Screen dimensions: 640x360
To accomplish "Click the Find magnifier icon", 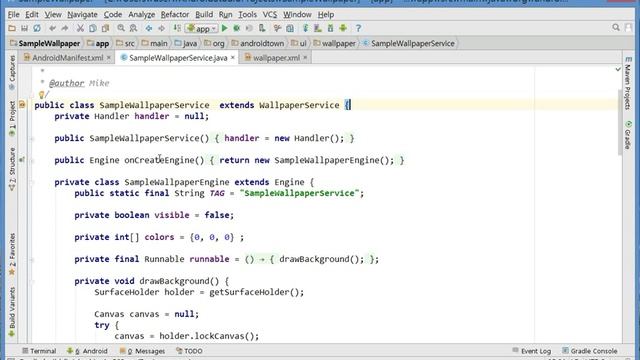I will click(x=121, y=28).
